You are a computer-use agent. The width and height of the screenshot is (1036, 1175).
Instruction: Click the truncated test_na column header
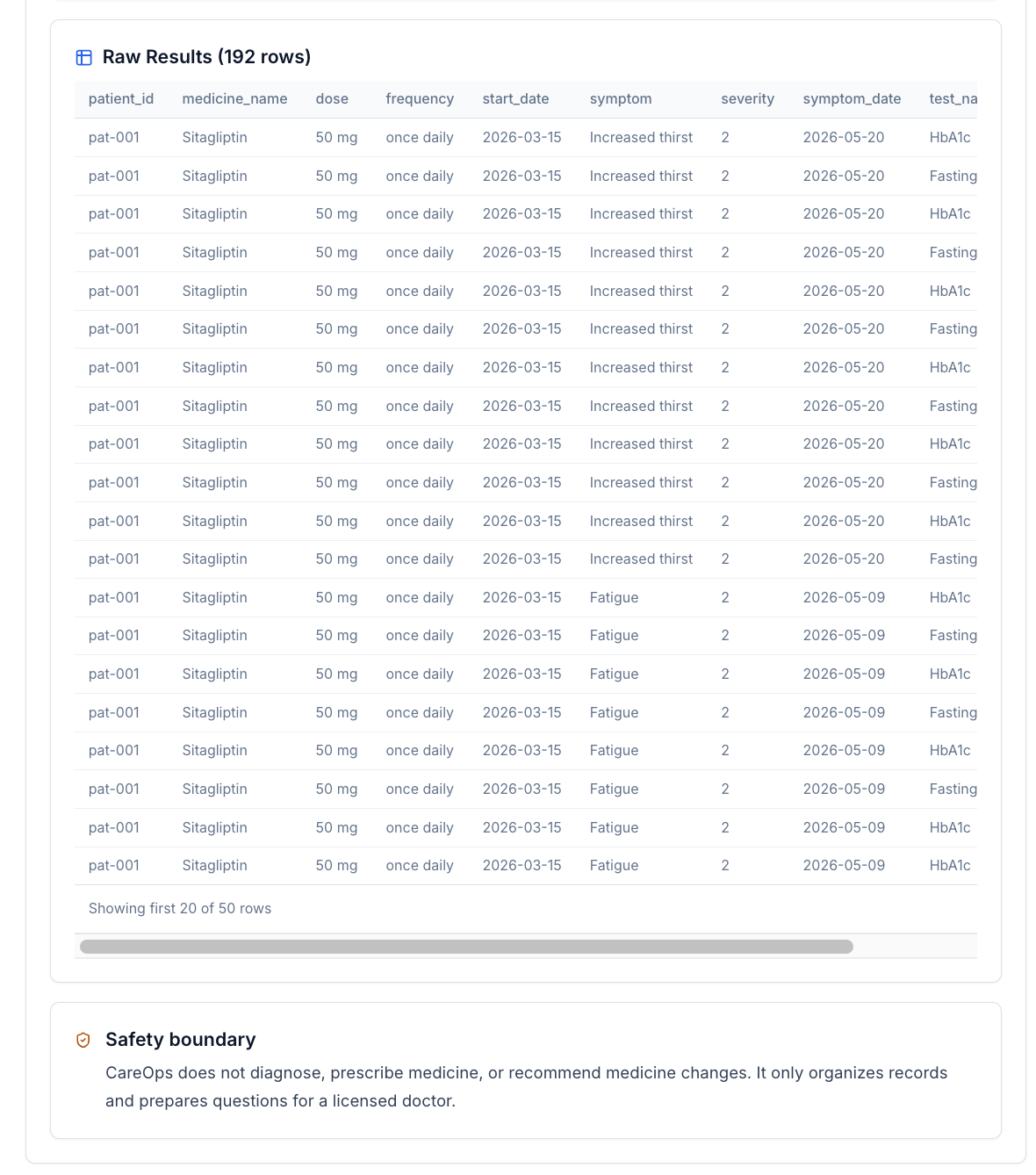953,99
